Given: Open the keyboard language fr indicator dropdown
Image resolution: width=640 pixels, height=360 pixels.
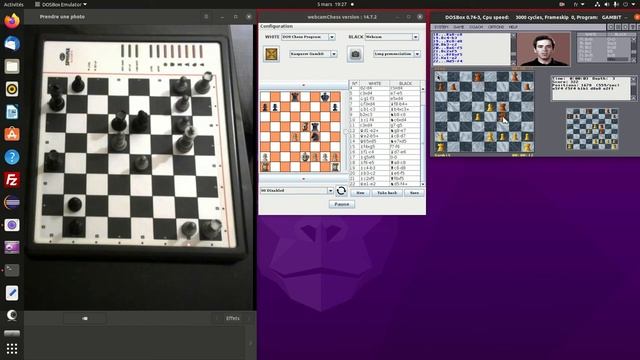Looking at the screenshot, I should (x=578, y=4).
